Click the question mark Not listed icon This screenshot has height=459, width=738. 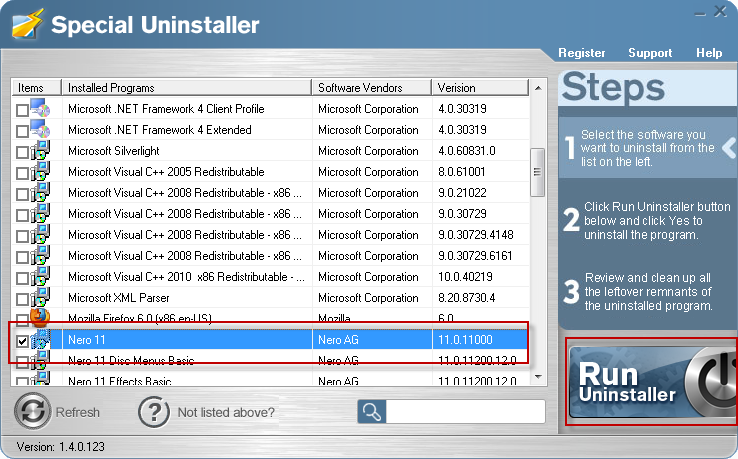click(153, 412)
